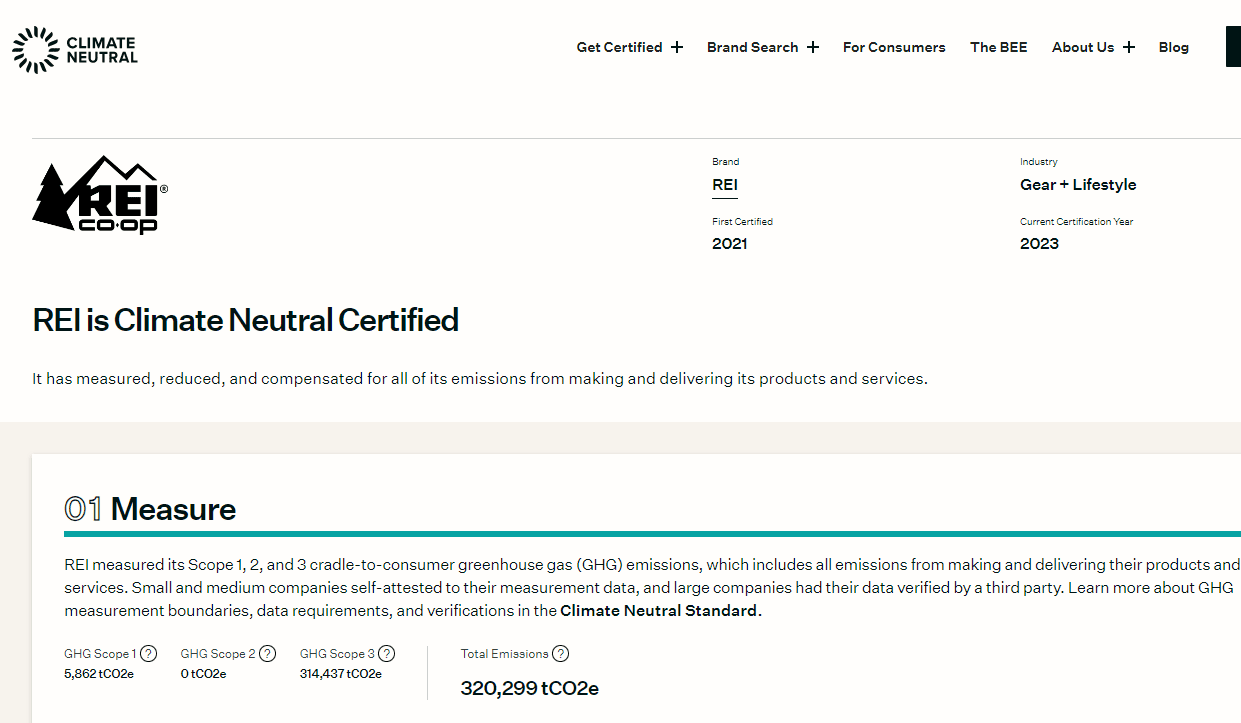The width and height of the screenshot is (1241, 723).
Task: Select the 5,862 tCO2e Scope 1 value
Action: [x=99, y=674]
